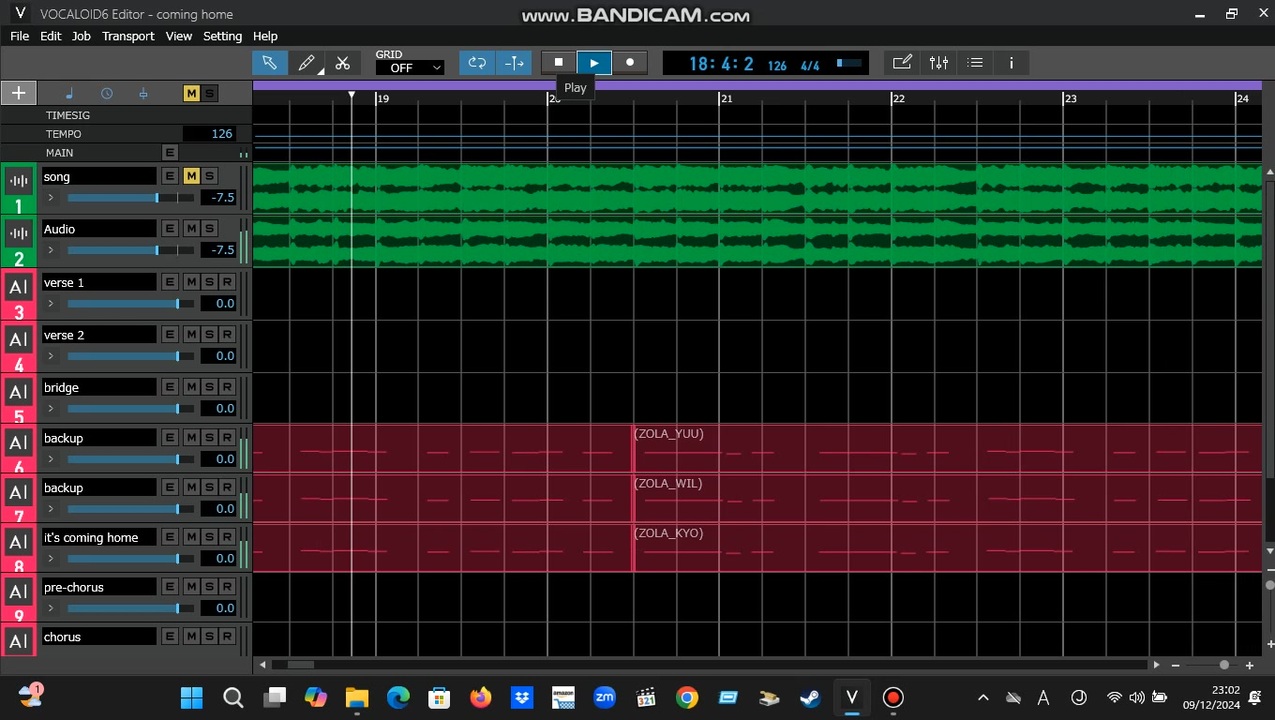Select the arrow pointer tool

[x=269, y=63]
